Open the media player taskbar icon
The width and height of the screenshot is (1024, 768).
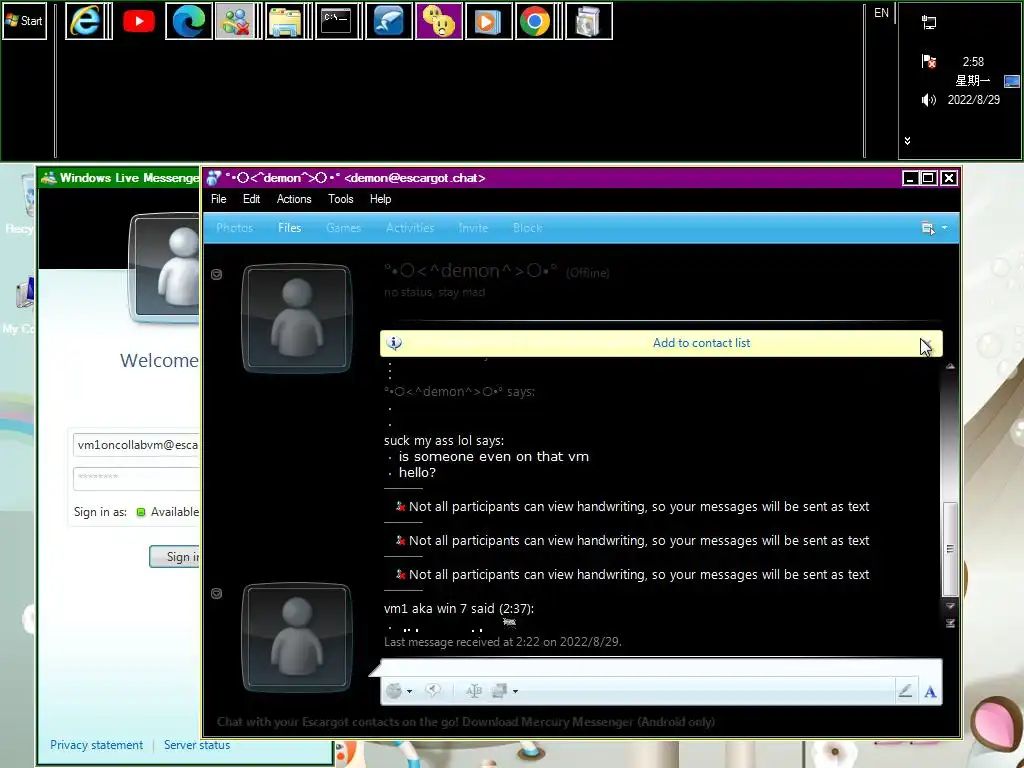pyautogui.click(x=488, y=21)
